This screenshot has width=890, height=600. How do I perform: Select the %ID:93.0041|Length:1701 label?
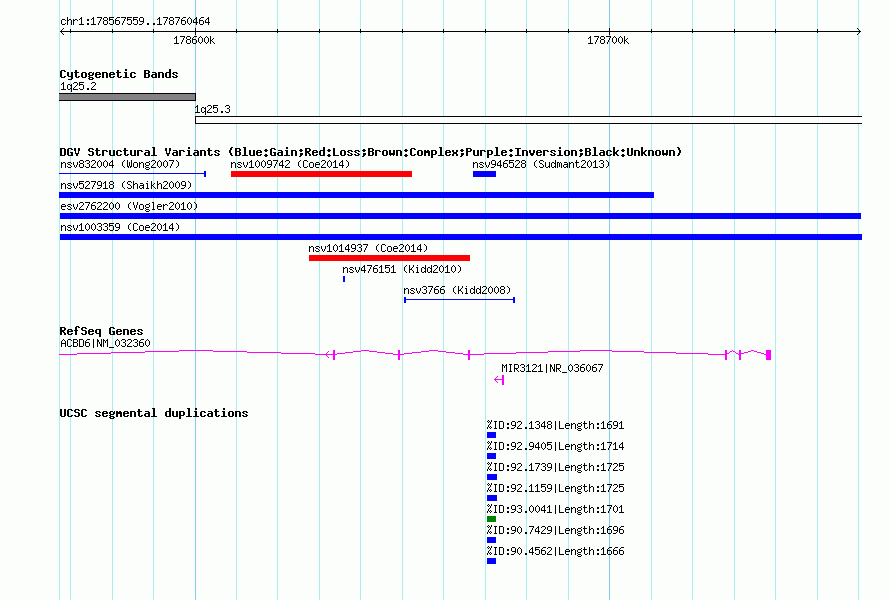coord(555,509)
